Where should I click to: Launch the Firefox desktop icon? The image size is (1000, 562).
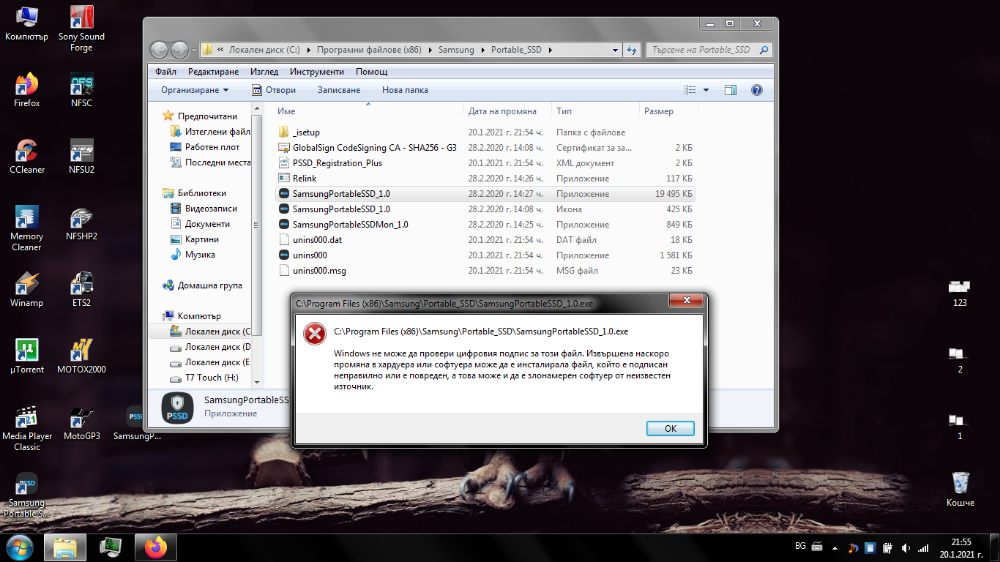[26, 90]
